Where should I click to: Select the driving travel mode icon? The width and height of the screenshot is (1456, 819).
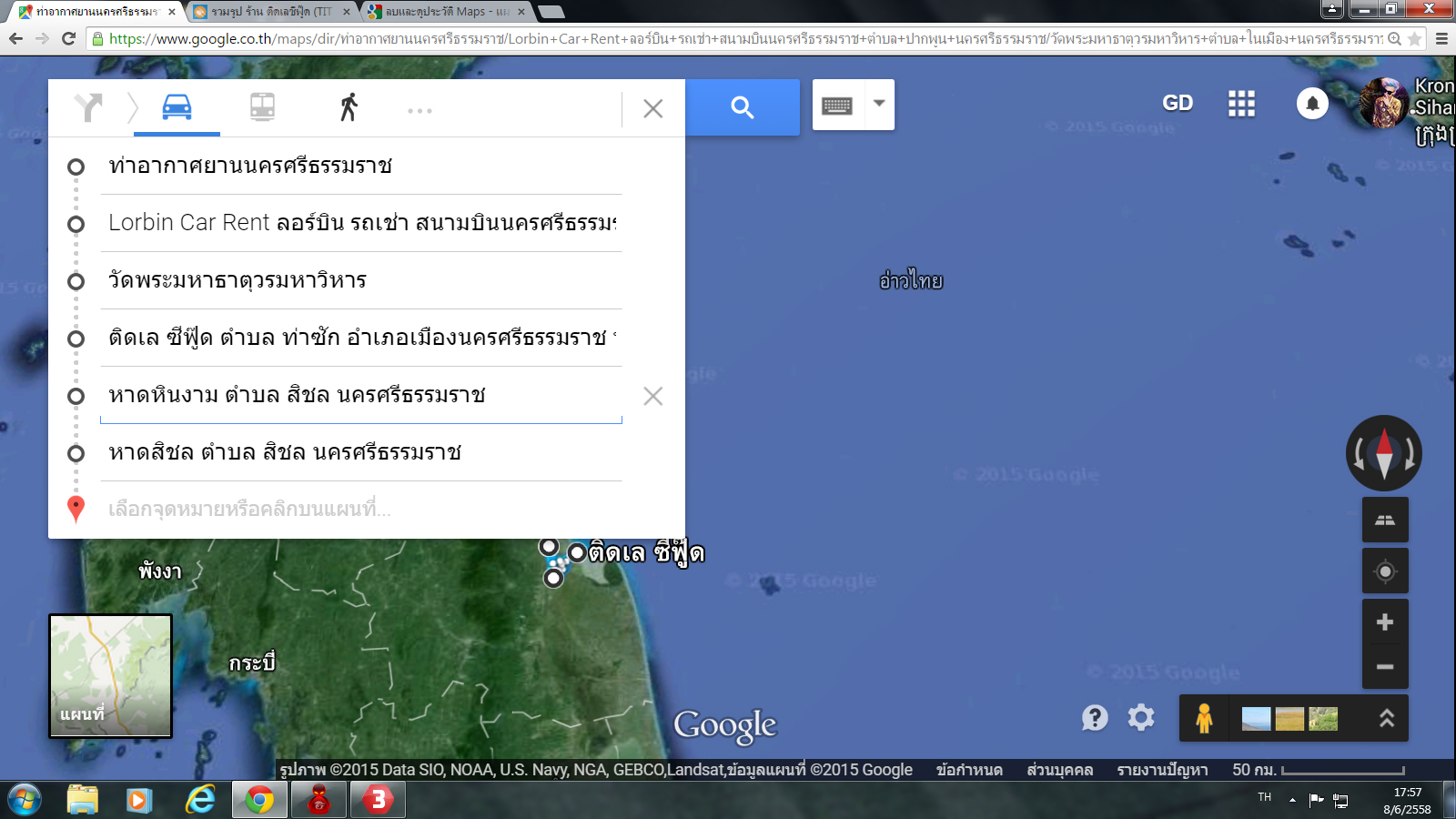pyautogui.click(x=177, y=107)
